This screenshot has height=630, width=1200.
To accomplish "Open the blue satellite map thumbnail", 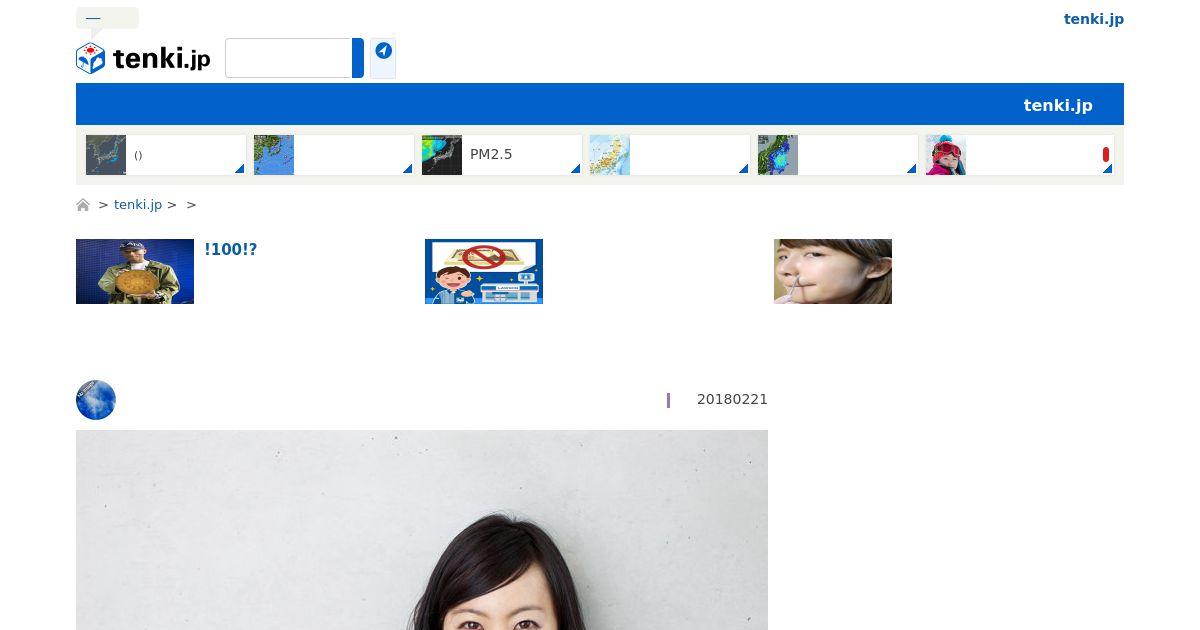I will coord(274,155).
